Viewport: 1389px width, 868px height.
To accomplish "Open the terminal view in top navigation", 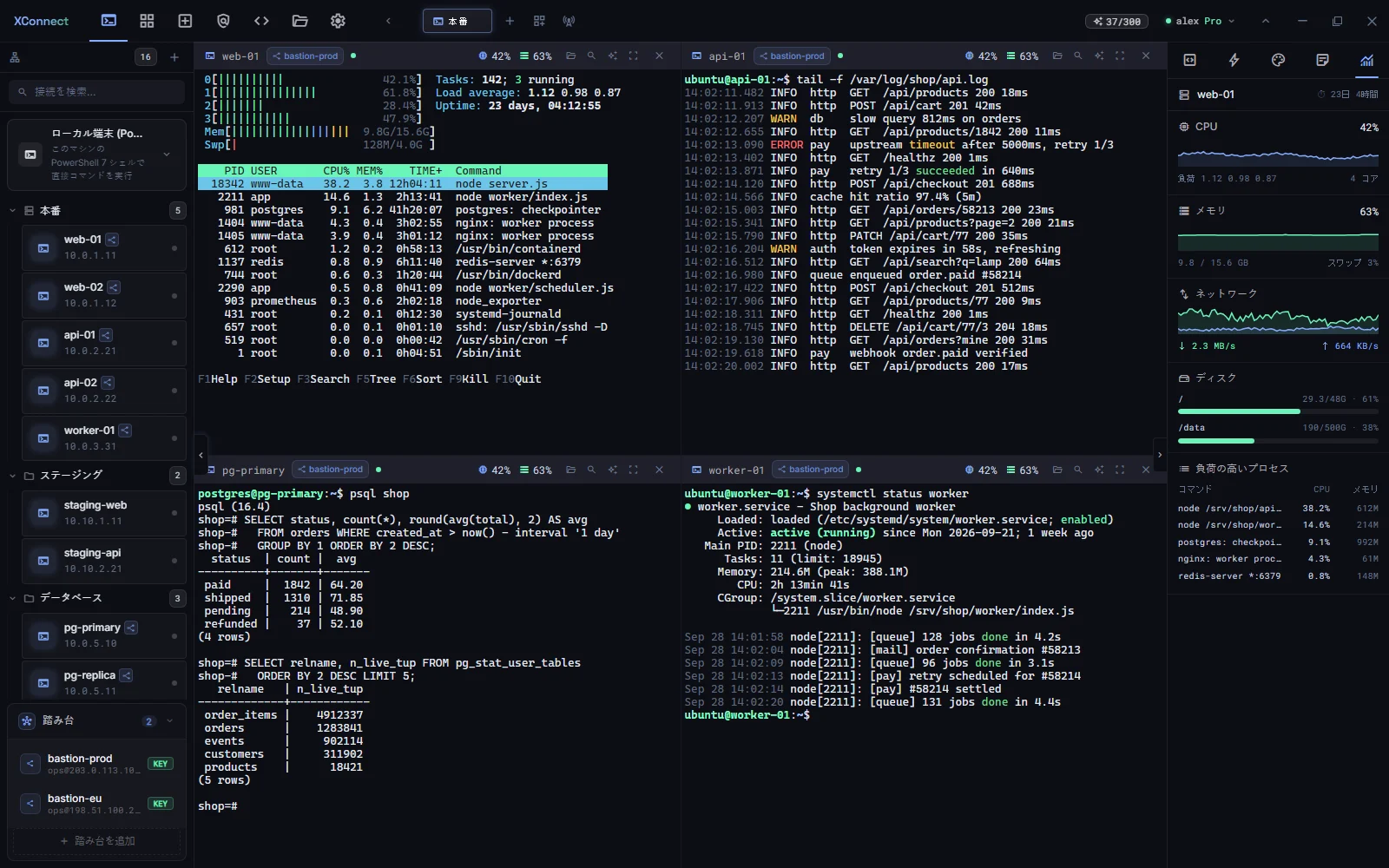I will click(x=109, y=21).
